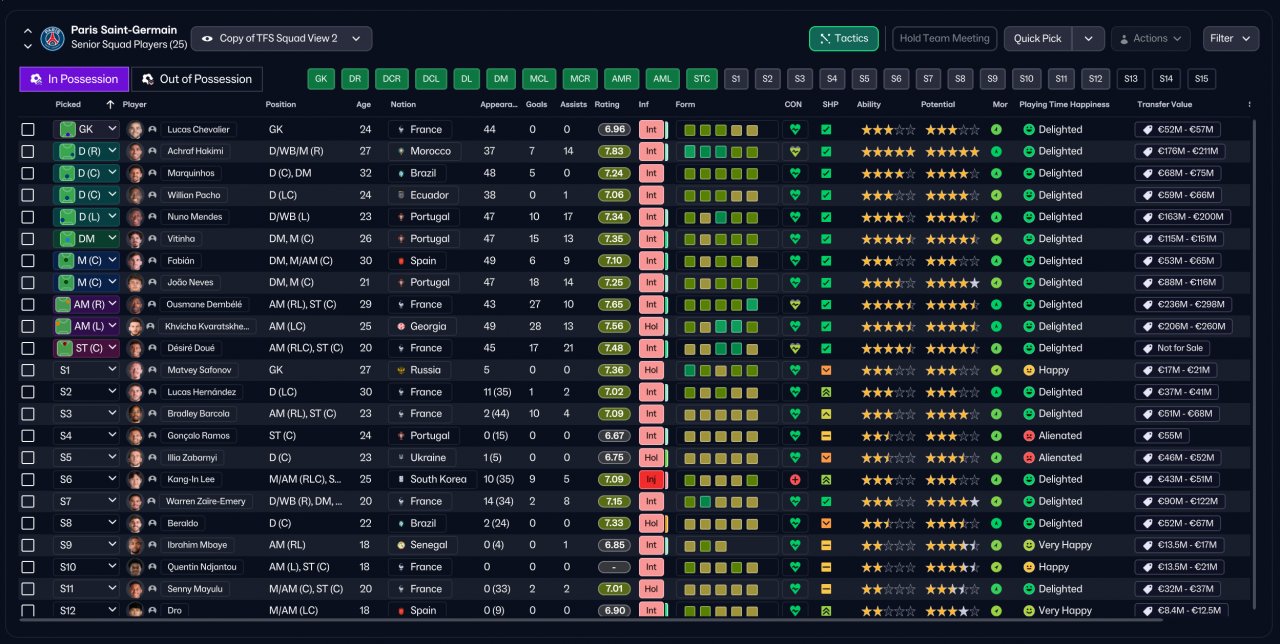Tick the checkbox for Désiré Doué
The height and width of the screenshot is (644, 1280).
click(28, 348)
